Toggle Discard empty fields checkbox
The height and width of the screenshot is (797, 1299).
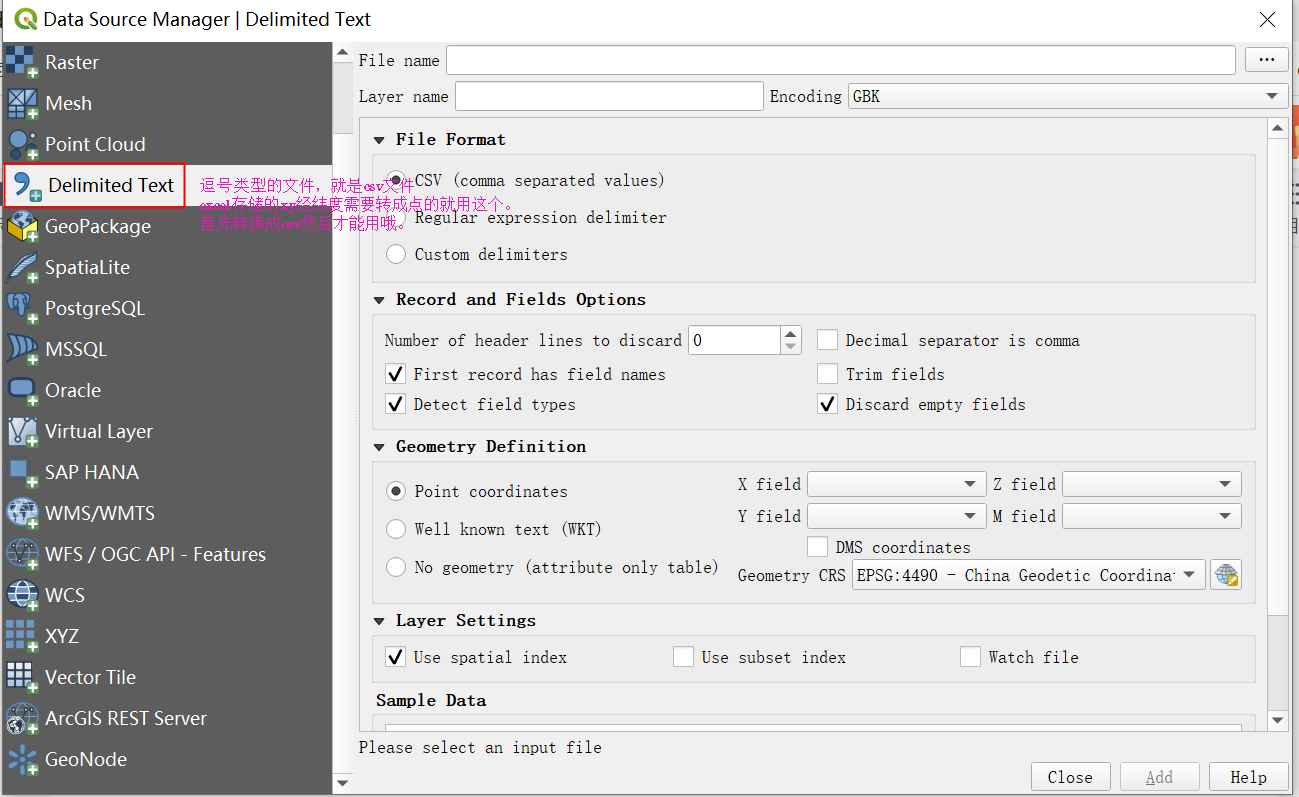[827, 404]
